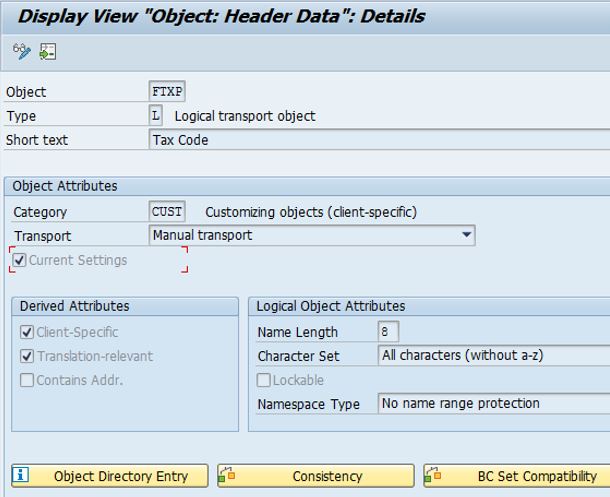Click the Consistency button

click(x=316, y=476)
